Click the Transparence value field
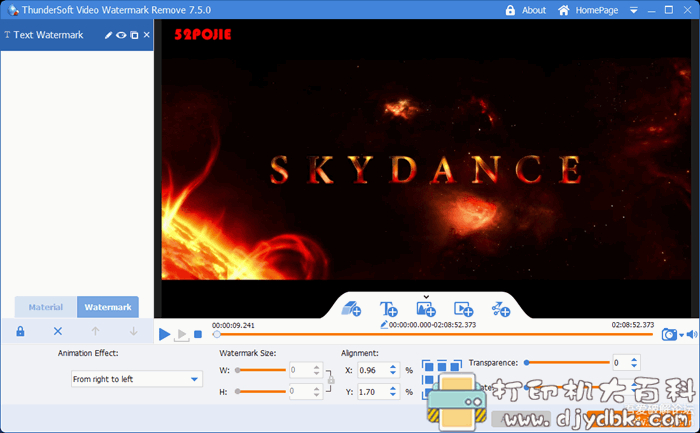 click(621, 362)
